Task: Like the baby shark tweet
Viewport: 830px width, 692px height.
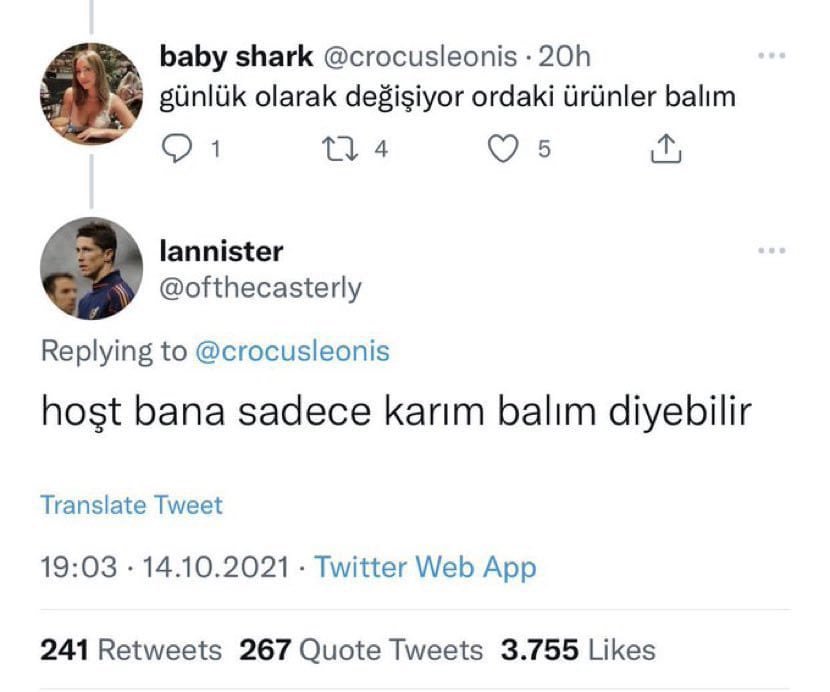Action: (x=504, y=150)
